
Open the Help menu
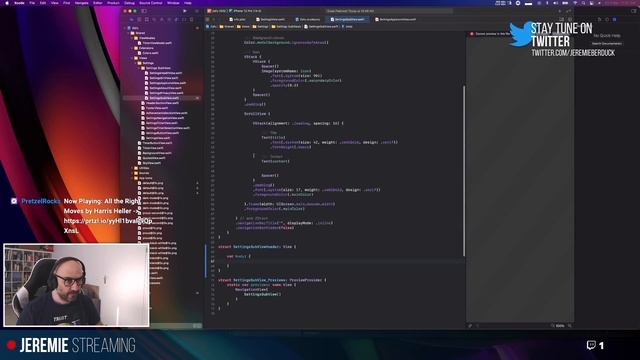(188, 3)
